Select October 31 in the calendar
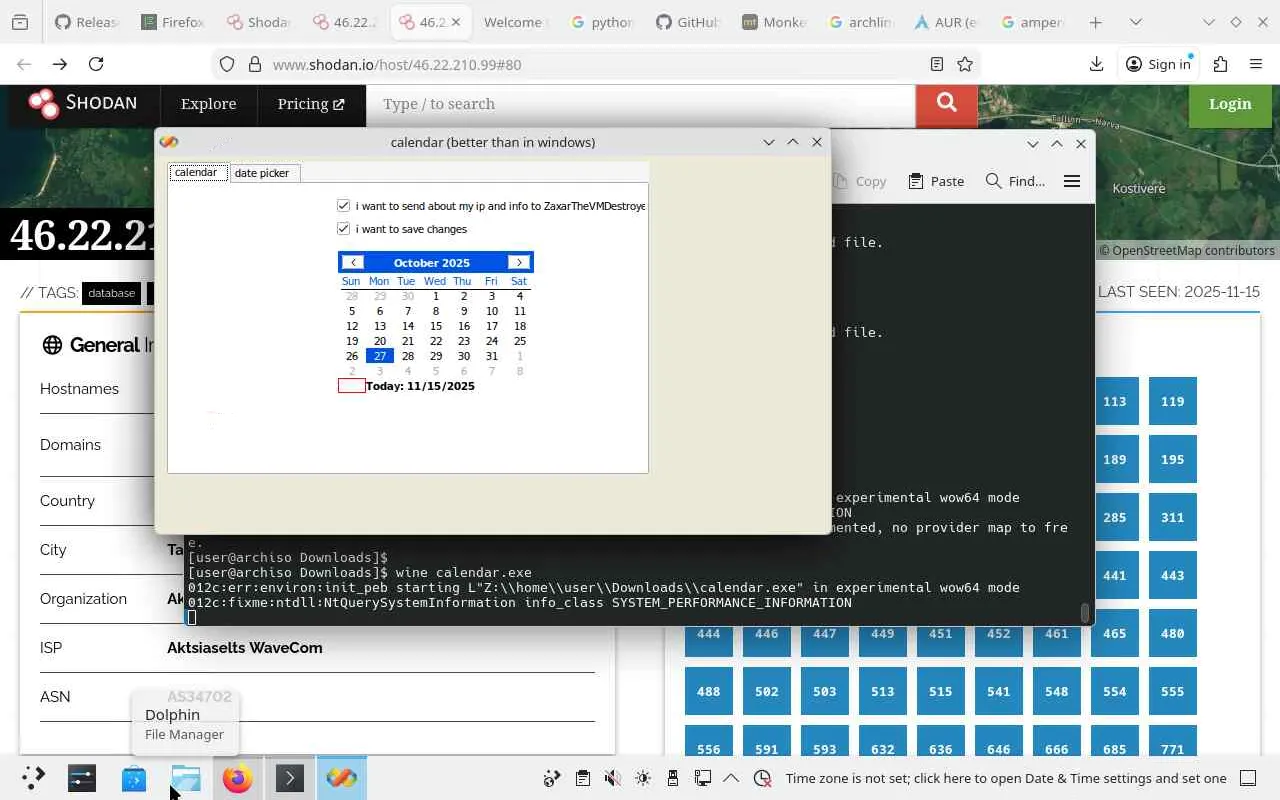Image resolution: width=1280 pixels, height=800 pixels. click(491, 356)
